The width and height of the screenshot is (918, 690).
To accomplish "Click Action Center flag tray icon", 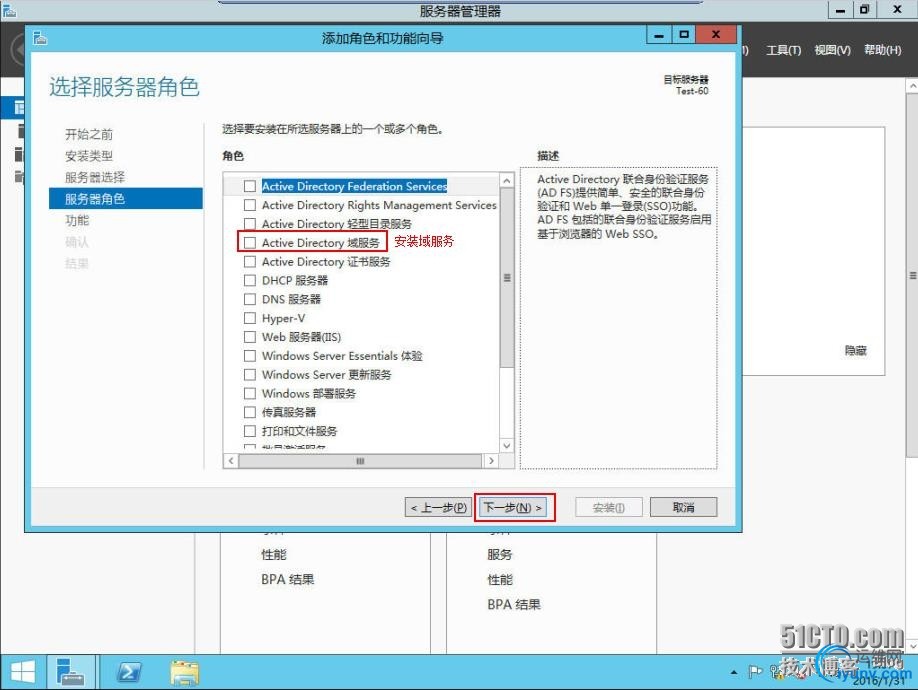I will [x=755, y=672].
